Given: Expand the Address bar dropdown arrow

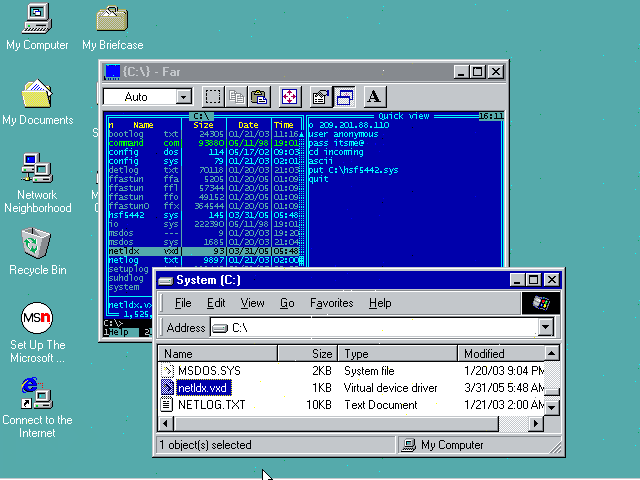Looking at the screenshot, I should tap(546, 327).
